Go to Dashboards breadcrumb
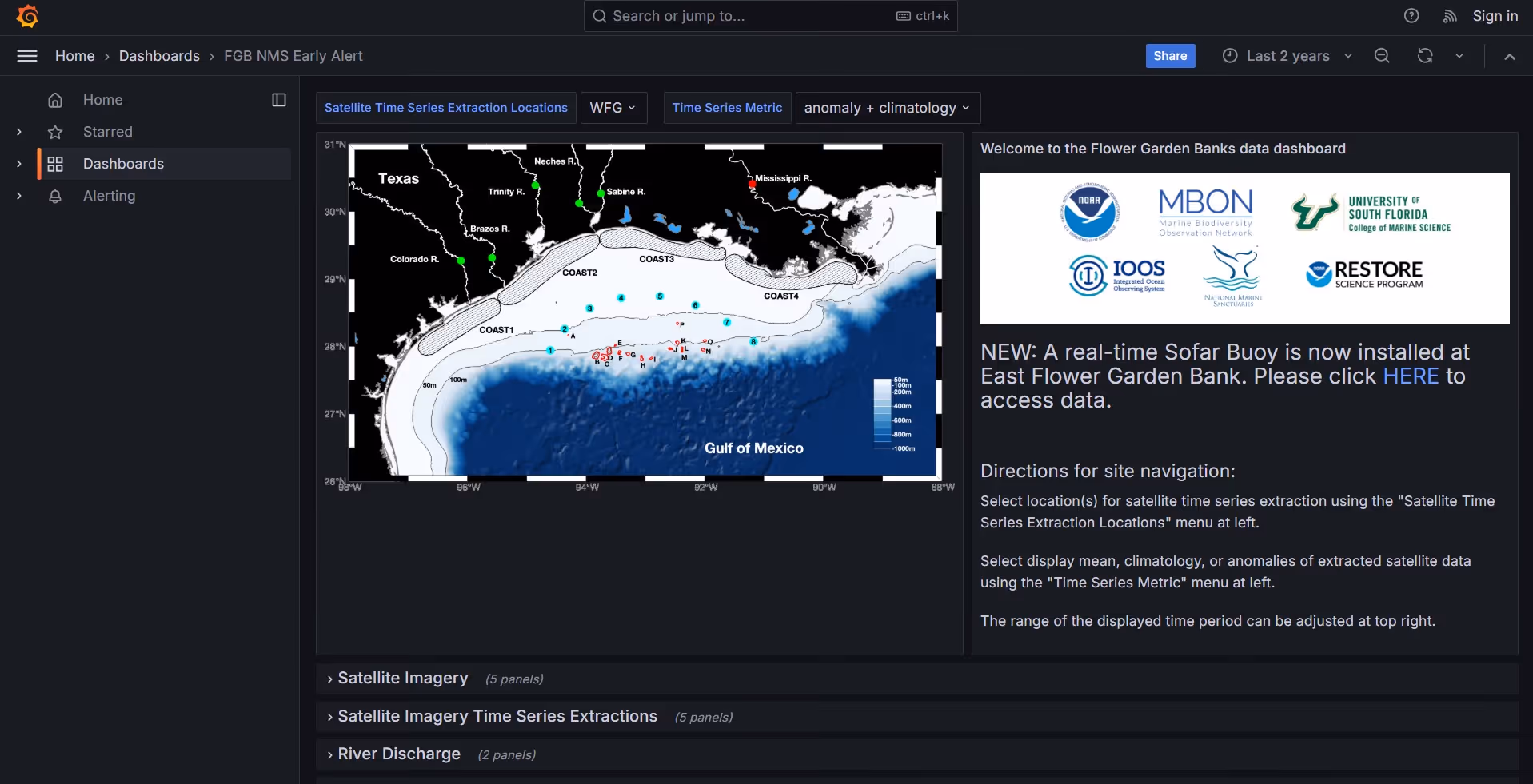 (159, 56)
